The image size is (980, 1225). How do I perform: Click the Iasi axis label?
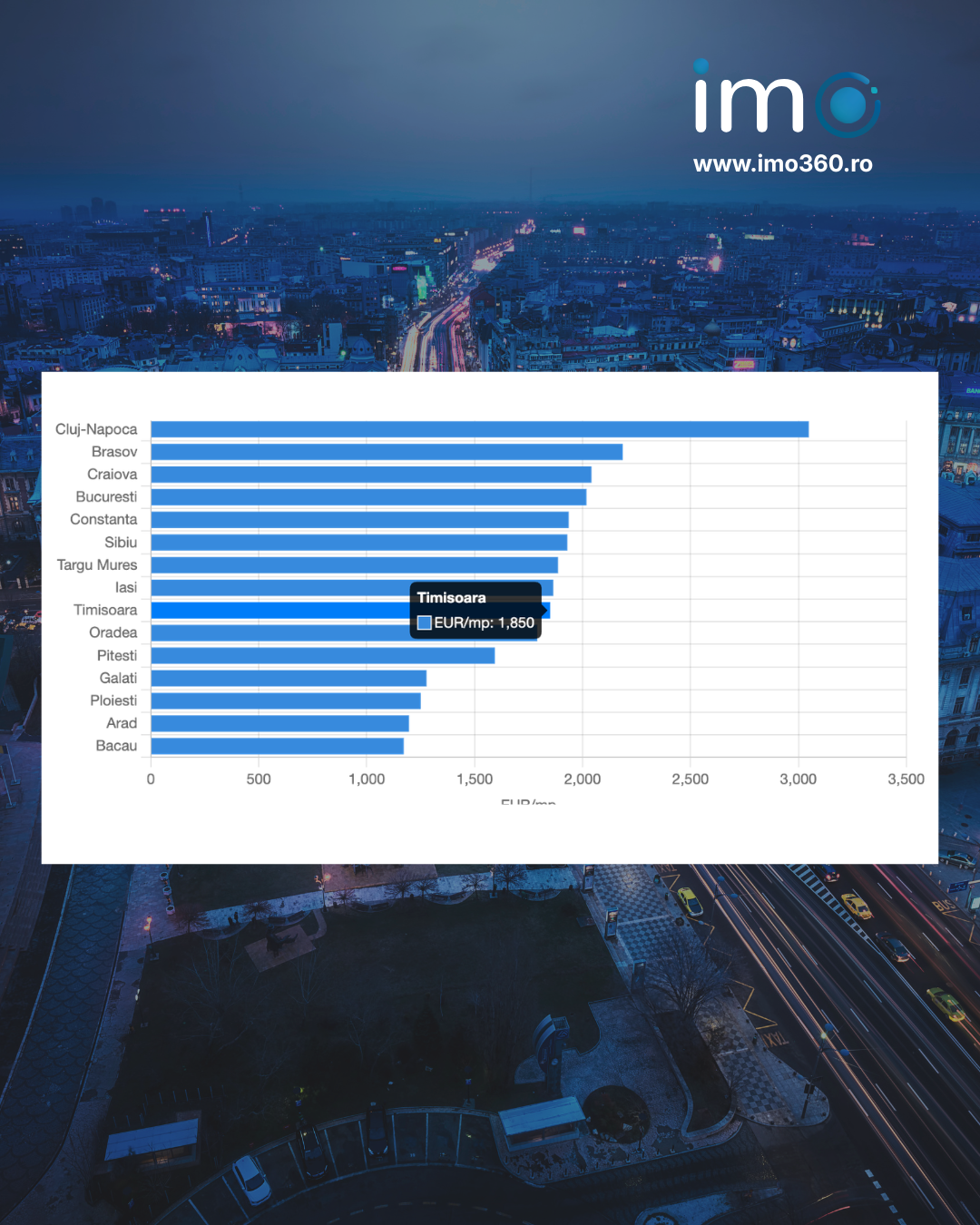[126, 588]
